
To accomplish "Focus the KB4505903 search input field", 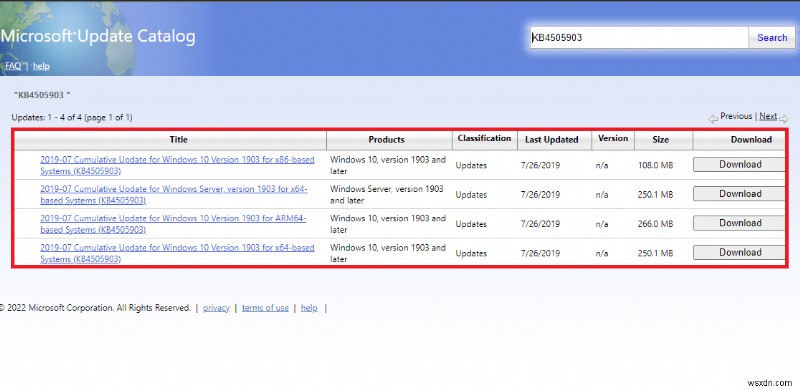I will (x=639, y=38).
